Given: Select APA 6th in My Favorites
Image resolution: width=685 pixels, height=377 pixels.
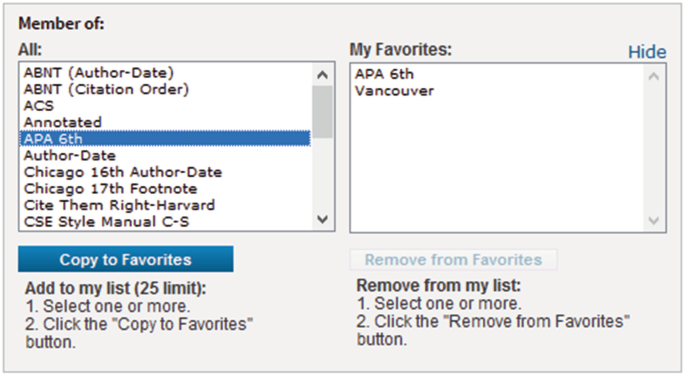Looking at the screenshot, I should point(497,74).
